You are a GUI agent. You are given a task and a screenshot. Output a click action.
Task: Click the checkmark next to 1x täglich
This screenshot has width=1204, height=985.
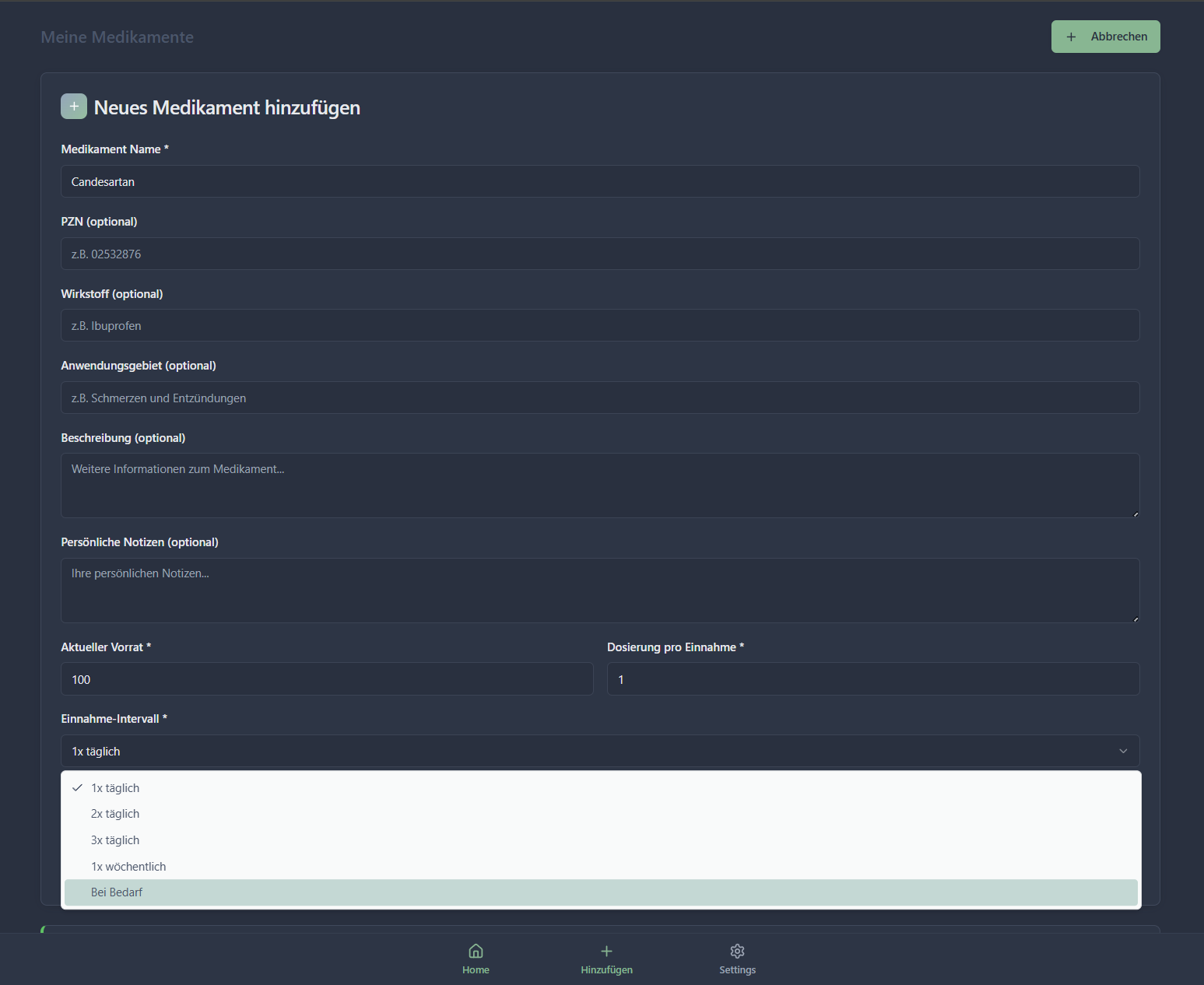78,788
